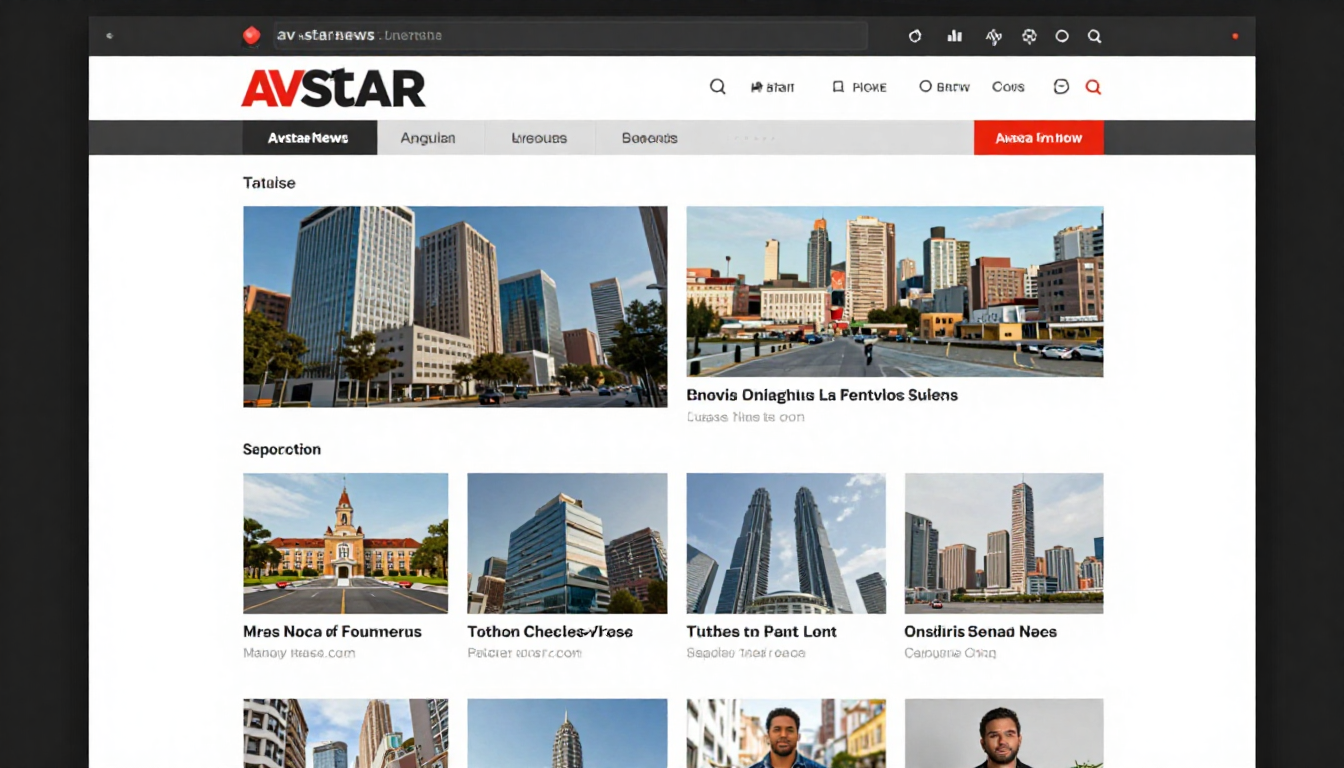Toggle the red recording dot in the toolbar

[1236, 35]
